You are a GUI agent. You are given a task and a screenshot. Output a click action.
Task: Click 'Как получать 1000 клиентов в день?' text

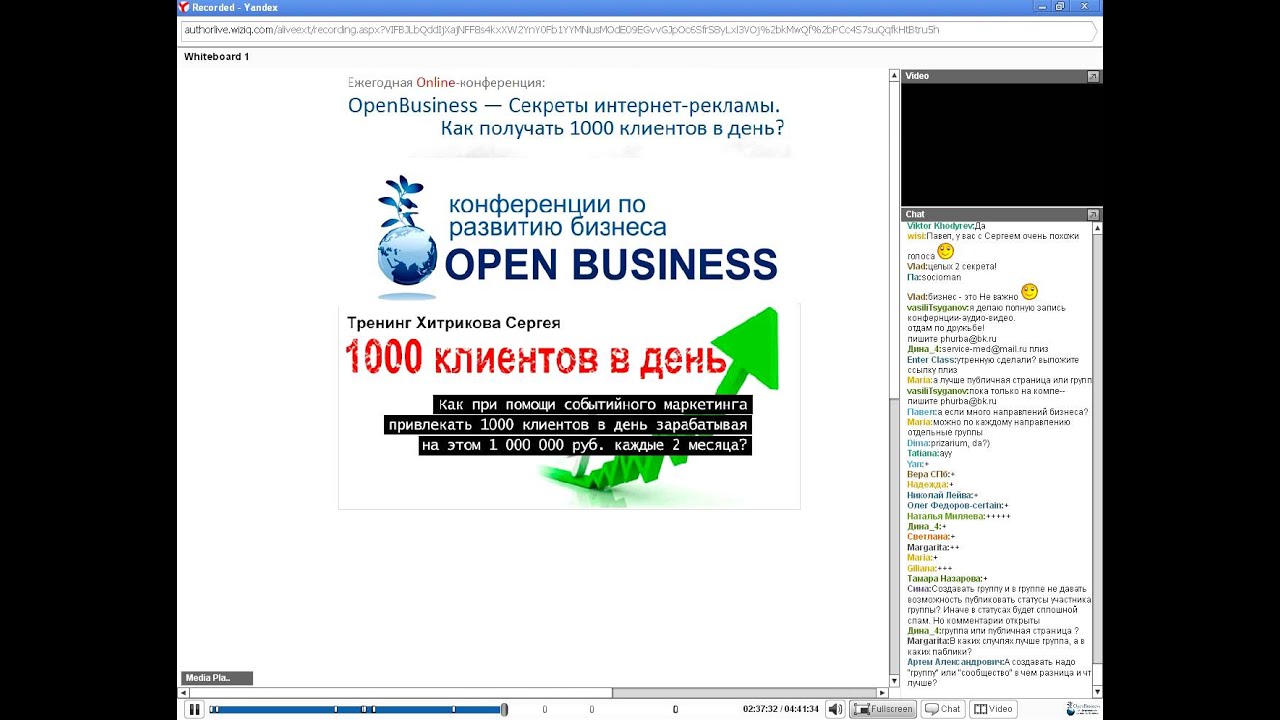(612, 129)
